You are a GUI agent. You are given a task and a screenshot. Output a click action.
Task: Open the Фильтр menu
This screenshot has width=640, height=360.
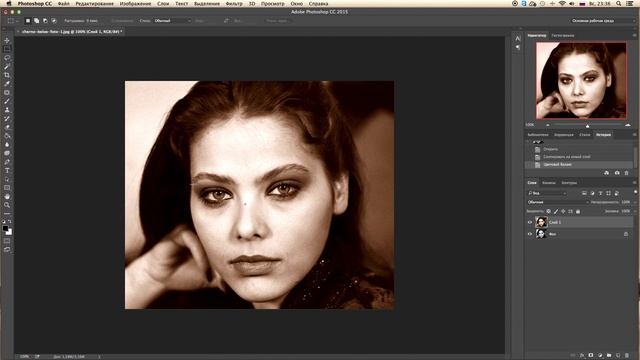(x=234, y=4)
